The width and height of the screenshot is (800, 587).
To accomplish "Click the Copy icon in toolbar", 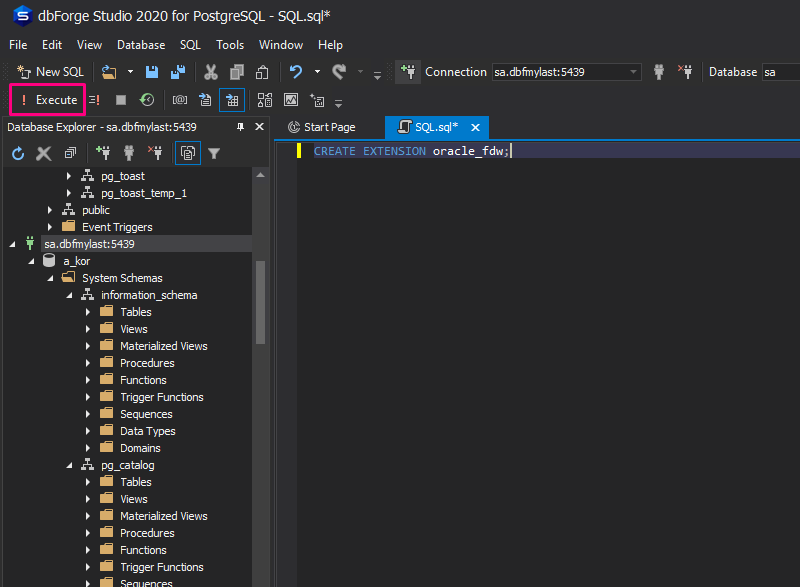I will [x=237, y=72].
